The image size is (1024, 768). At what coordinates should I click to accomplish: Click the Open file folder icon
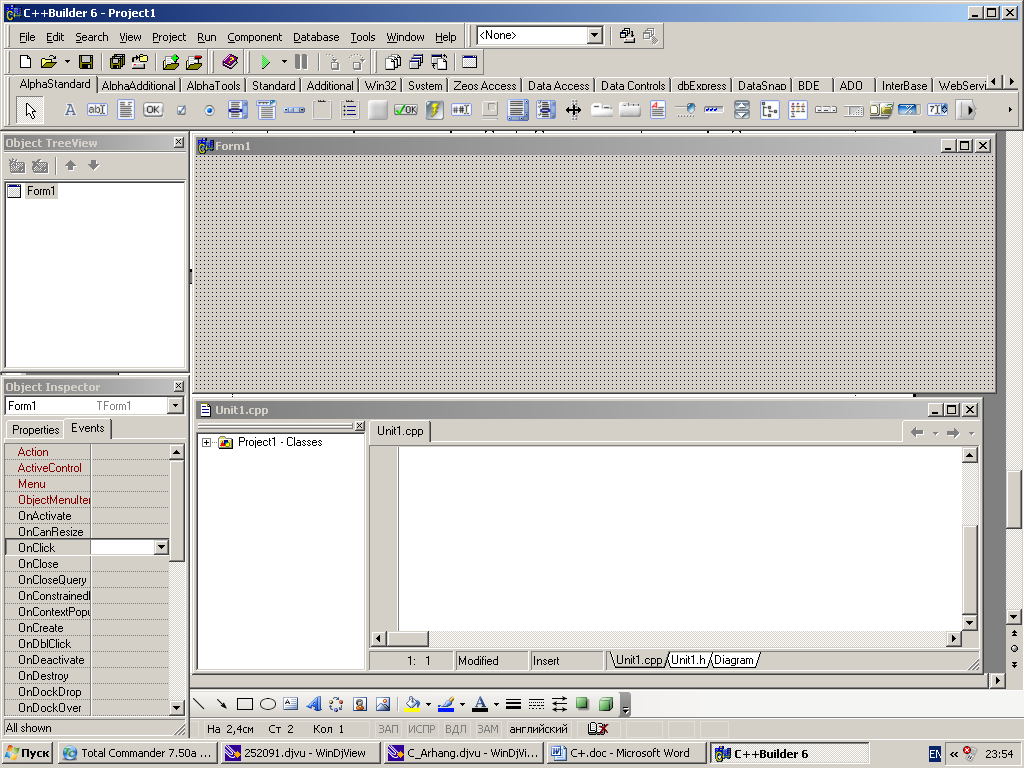point(48,62)
